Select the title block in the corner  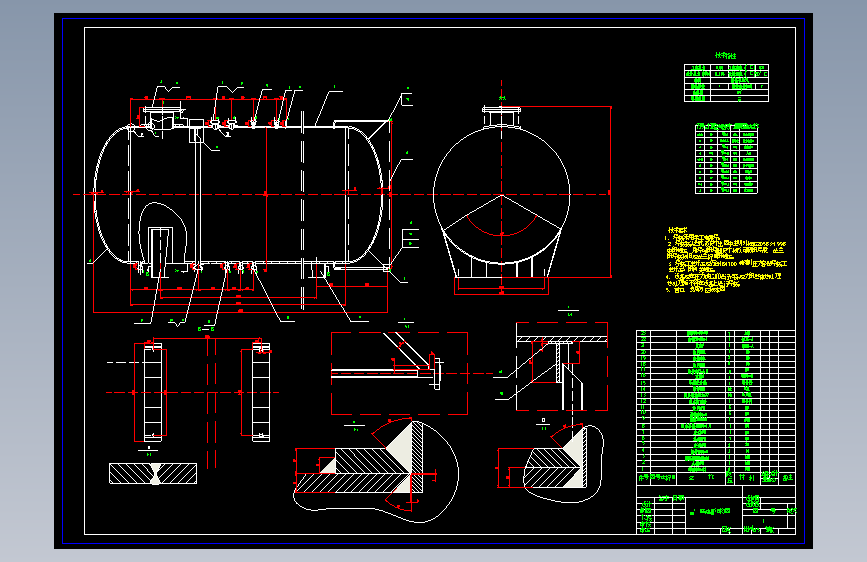pyautogui.click(x=715, y=510)
